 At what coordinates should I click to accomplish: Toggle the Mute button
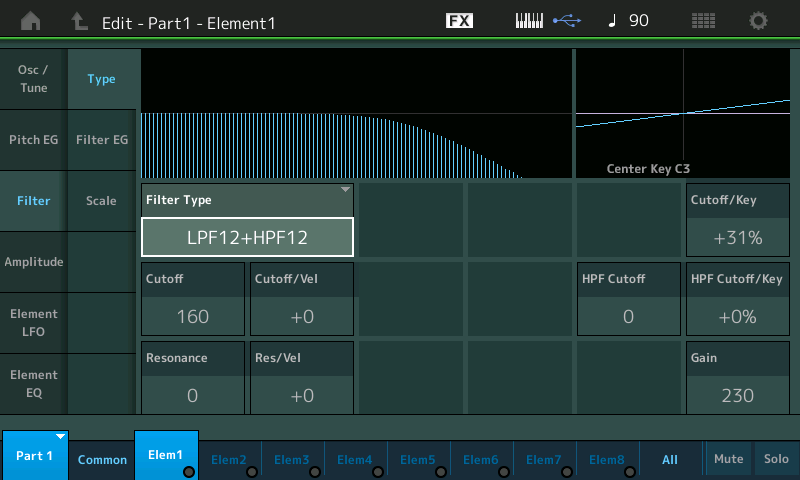pos(728,459)
